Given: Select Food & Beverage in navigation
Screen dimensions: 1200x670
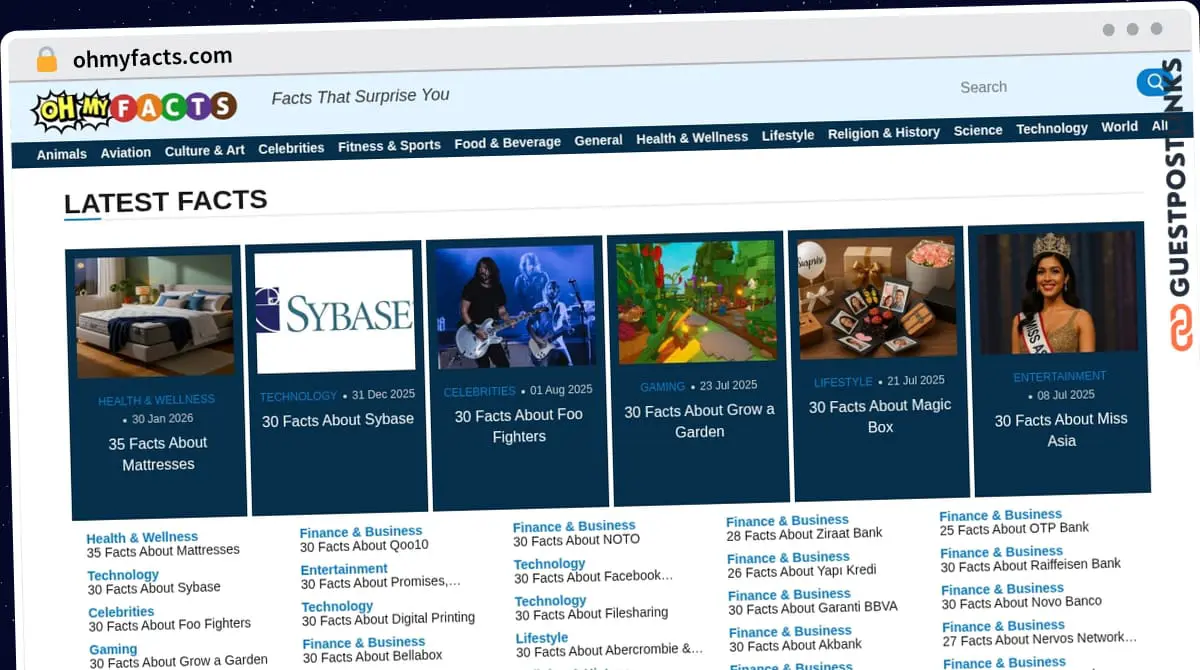Looking at the screenshot, I should [507, 143].
